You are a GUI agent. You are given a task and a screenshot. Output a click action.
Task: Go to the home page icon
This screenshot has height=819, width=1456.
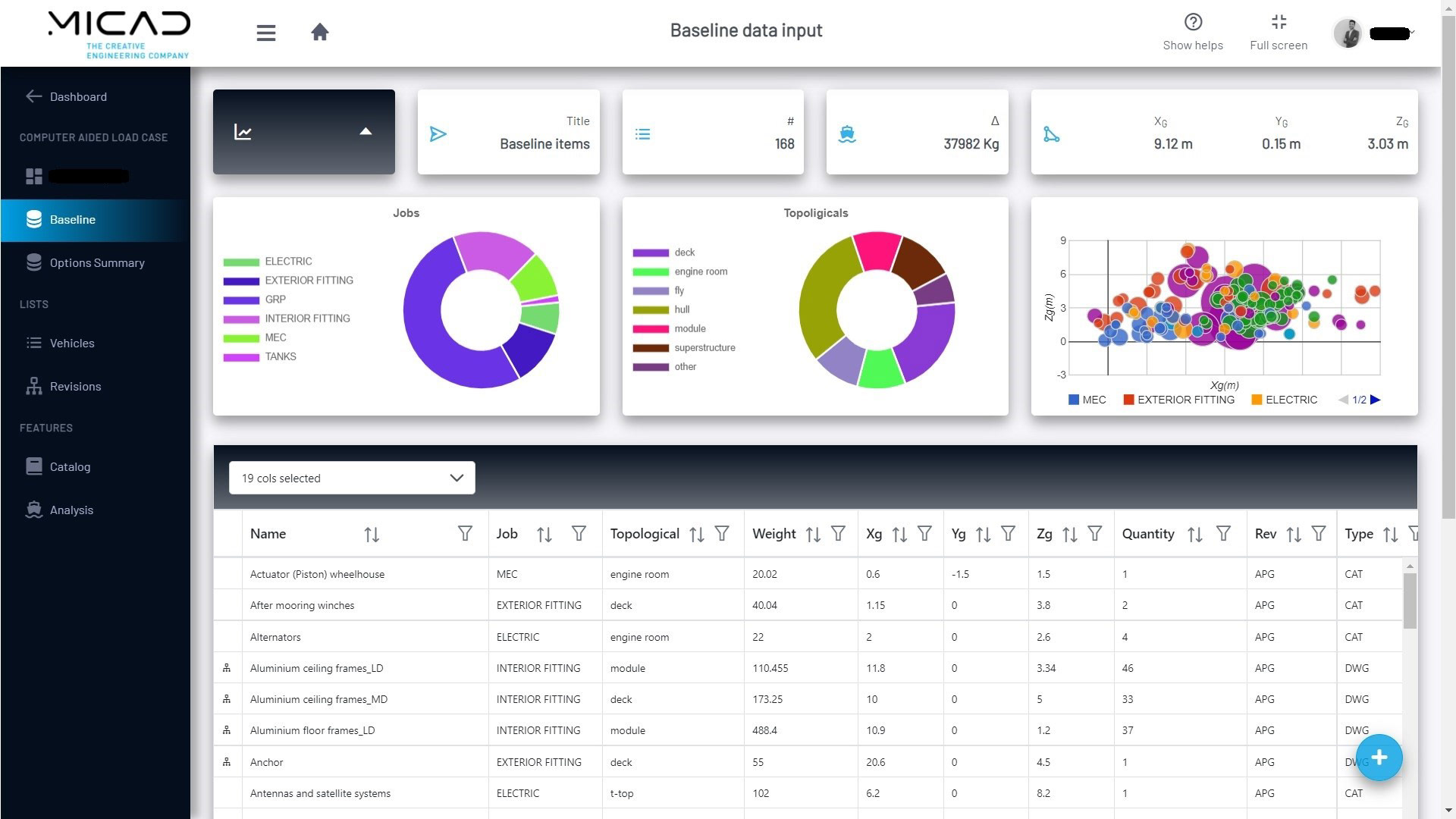(x=320, y=32)
